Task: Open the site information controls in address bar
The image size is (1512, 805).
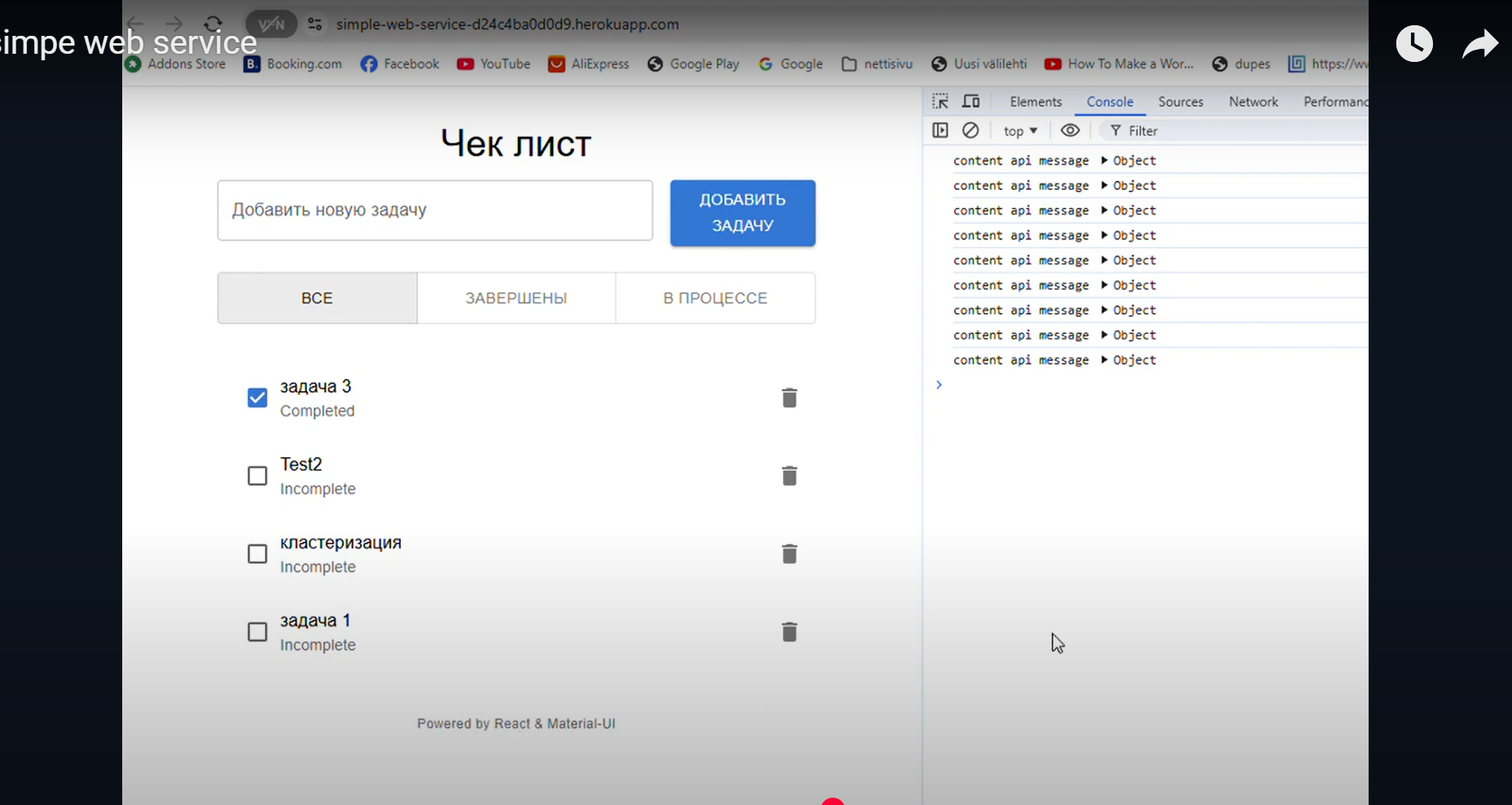Action: pyautogui.click(x=314, y=24)
